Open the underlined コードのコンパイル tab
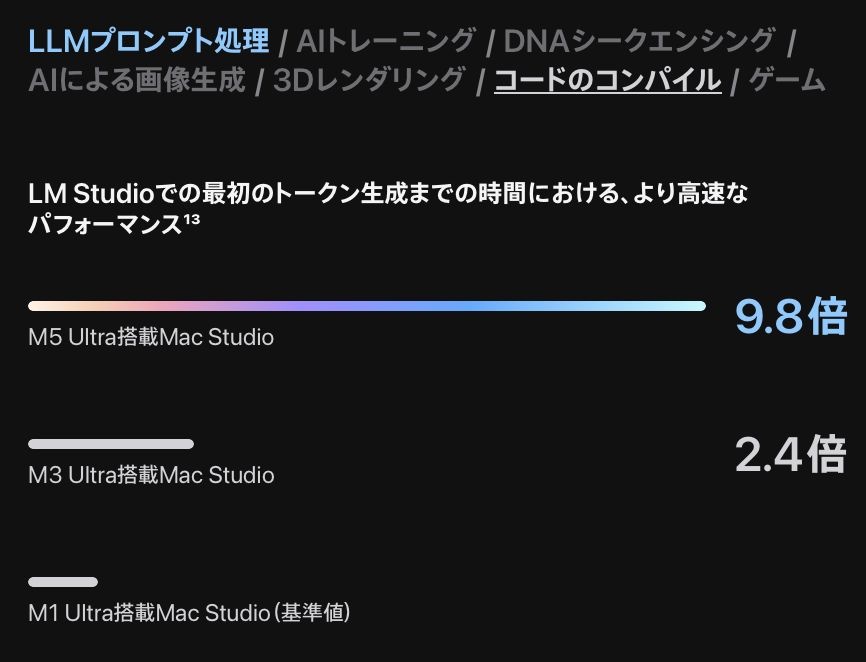866x662 pixels. [x=608, y=81]
